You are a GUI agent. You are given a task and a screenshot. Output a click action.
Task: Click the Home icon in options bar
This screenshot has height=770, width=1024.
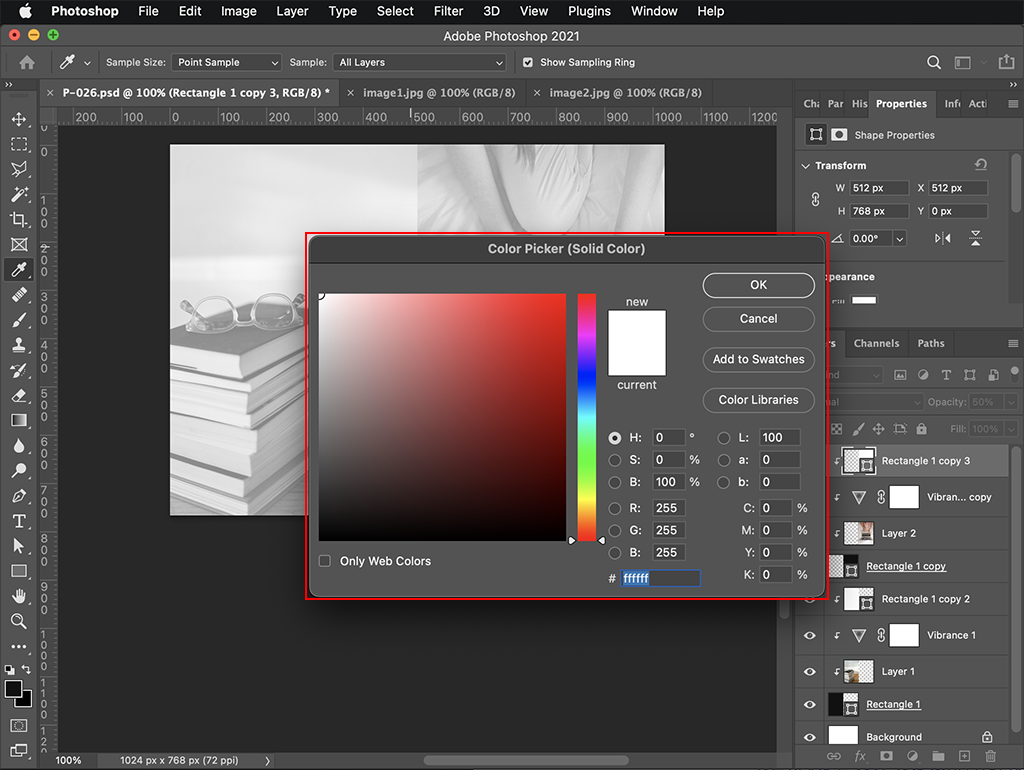pyautogui.click(x=27, y=62)
